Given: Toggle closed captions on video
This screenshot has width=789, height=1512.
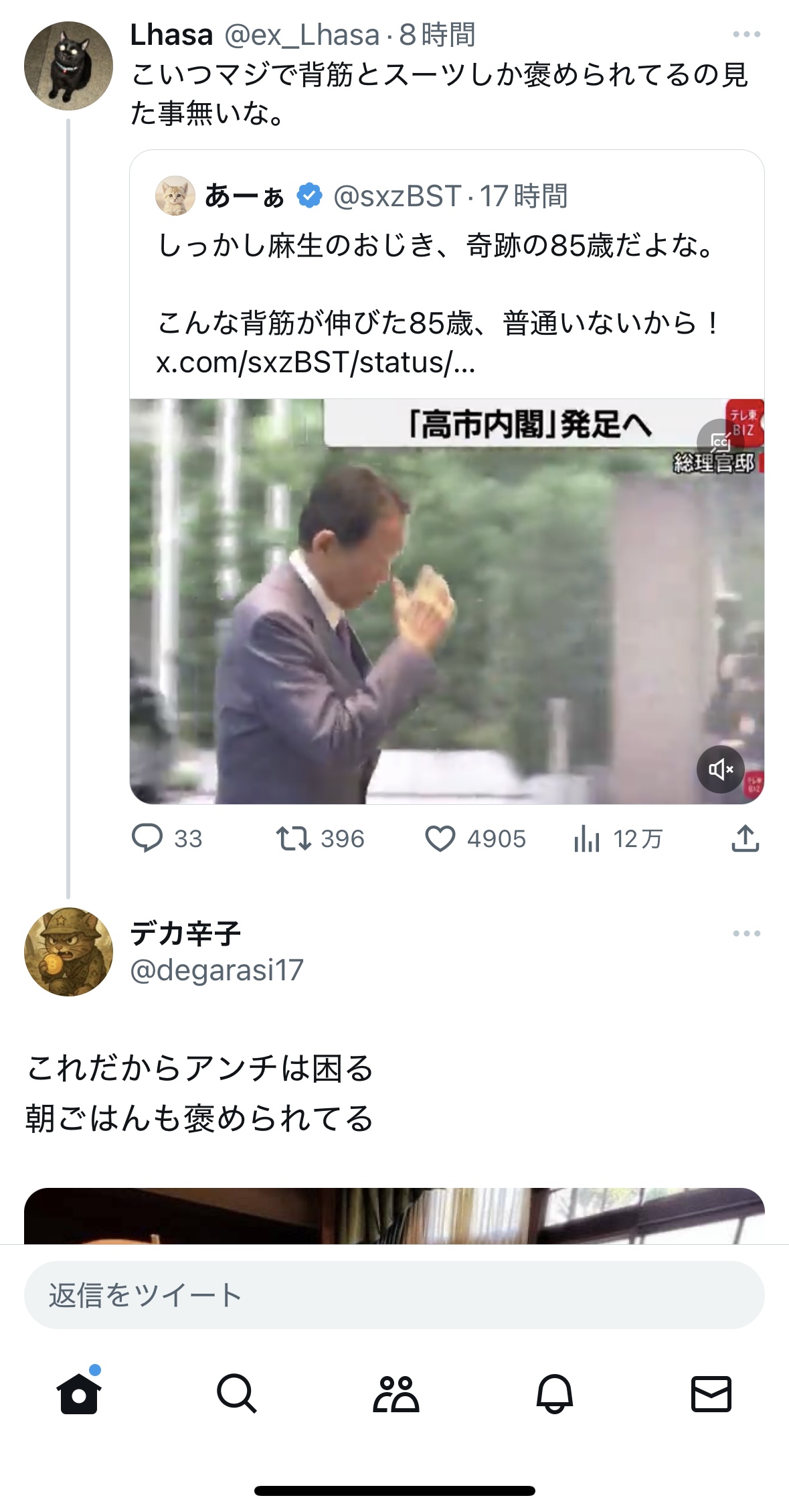Looking at the screenshot, I should 720,441.
